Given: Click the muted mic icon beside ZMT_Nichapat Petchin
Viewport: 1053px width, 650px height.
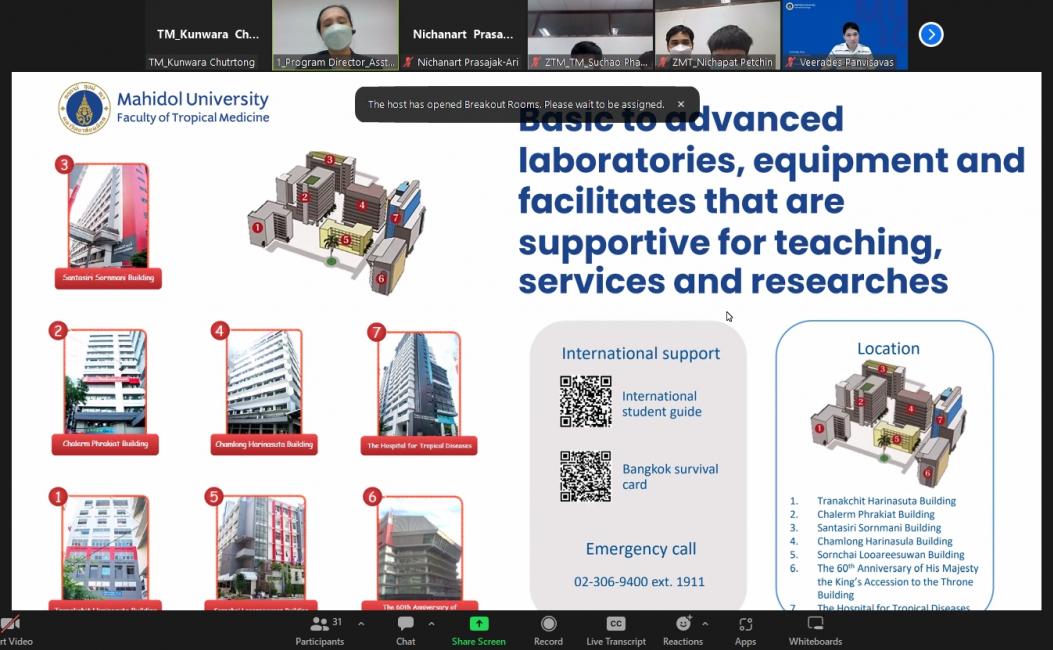Looking at the screenshot, I should [663, 62].
